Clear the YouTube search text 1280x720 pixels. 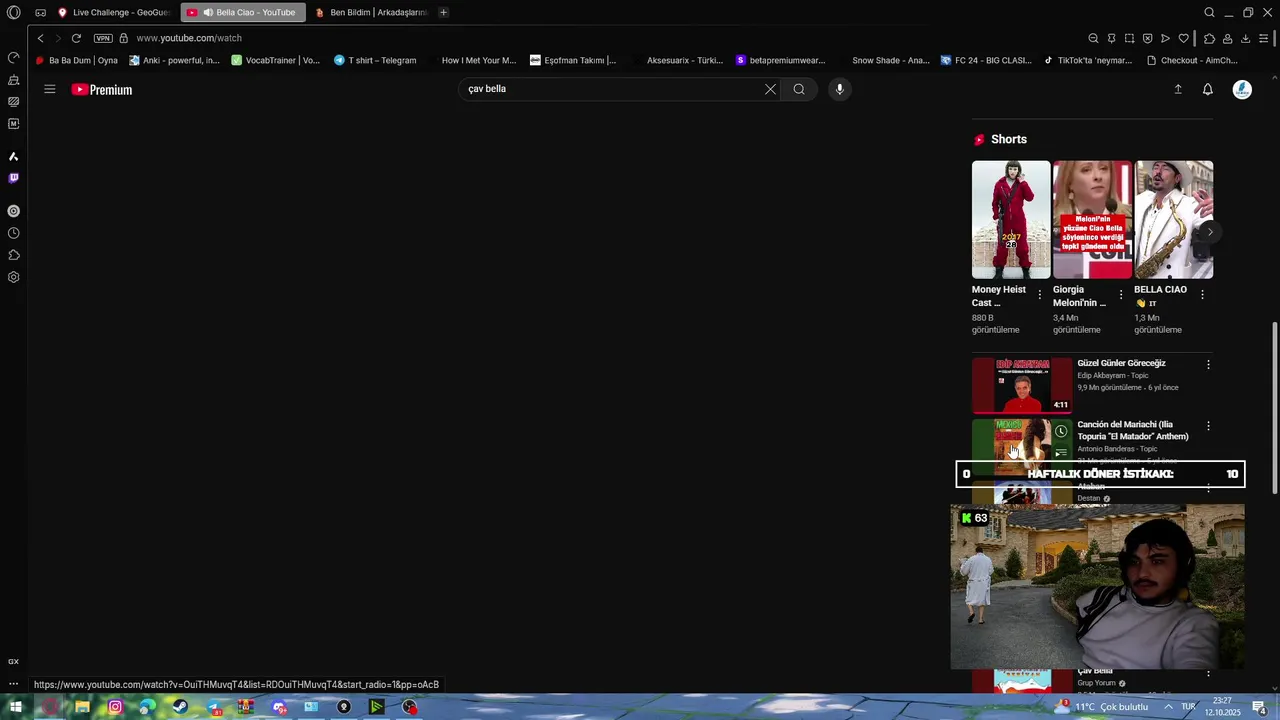pyautogui.click(x=770, y=89)
